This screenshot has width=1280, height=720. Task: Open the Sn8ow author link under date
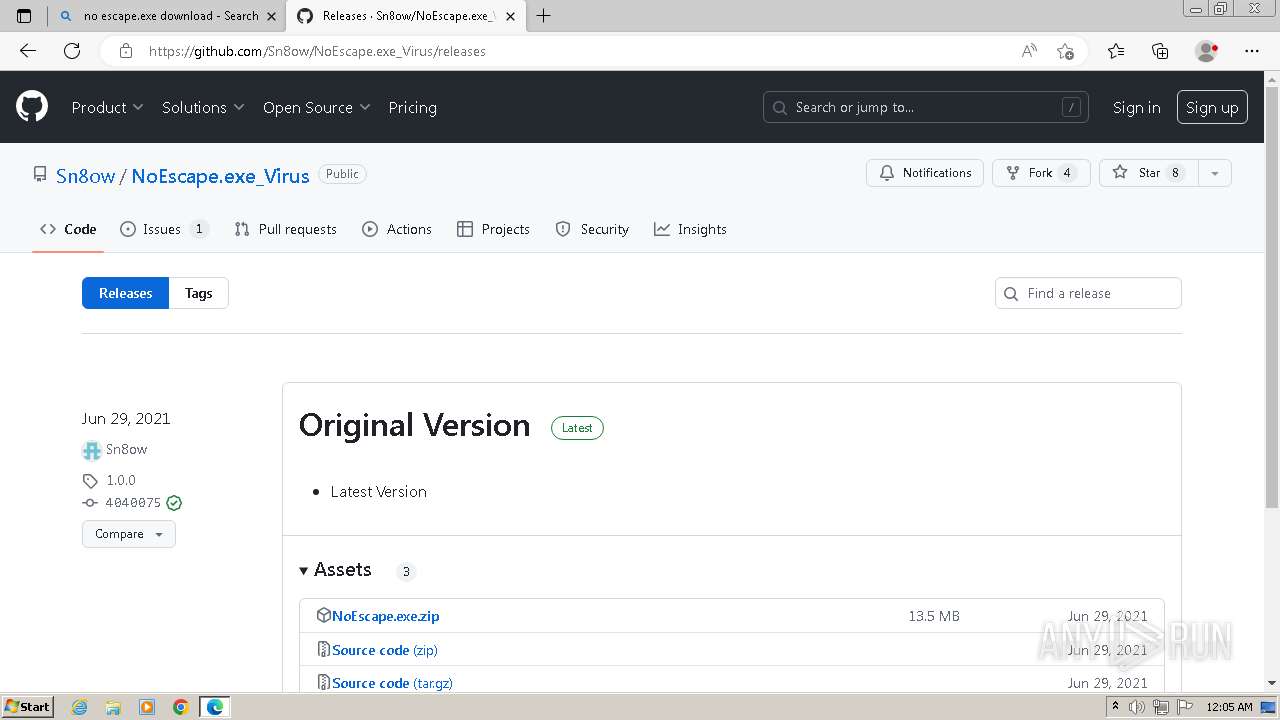126,450
